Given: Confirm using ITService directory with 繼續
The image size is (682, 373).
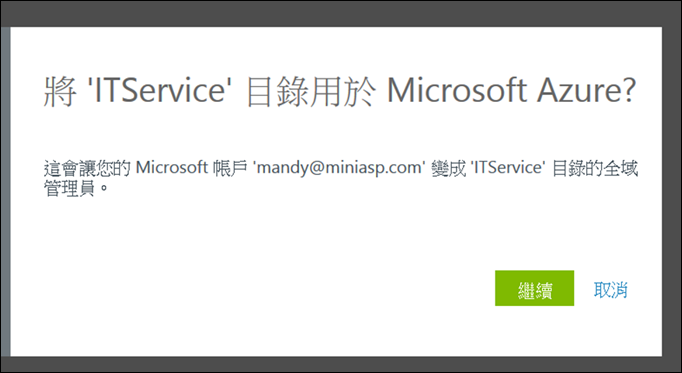Looking at the screenshot, I should [x=534, y=288].
